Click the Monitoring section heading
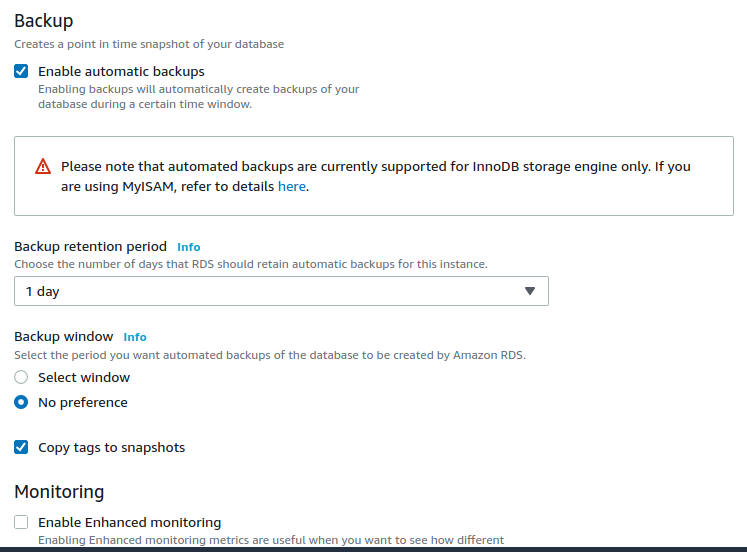747x552 pixels. point(59,492)
